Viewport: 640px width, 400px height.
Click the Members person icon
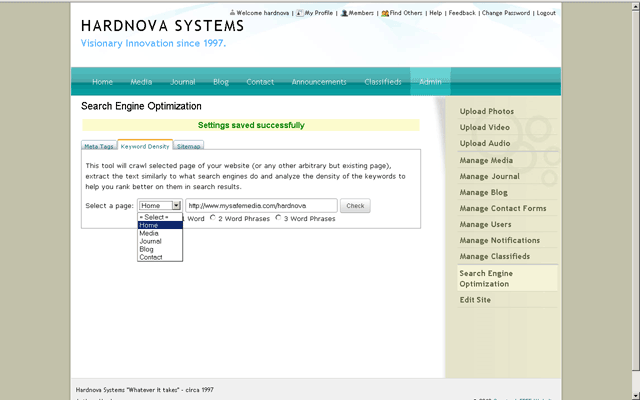click(344, 13)
